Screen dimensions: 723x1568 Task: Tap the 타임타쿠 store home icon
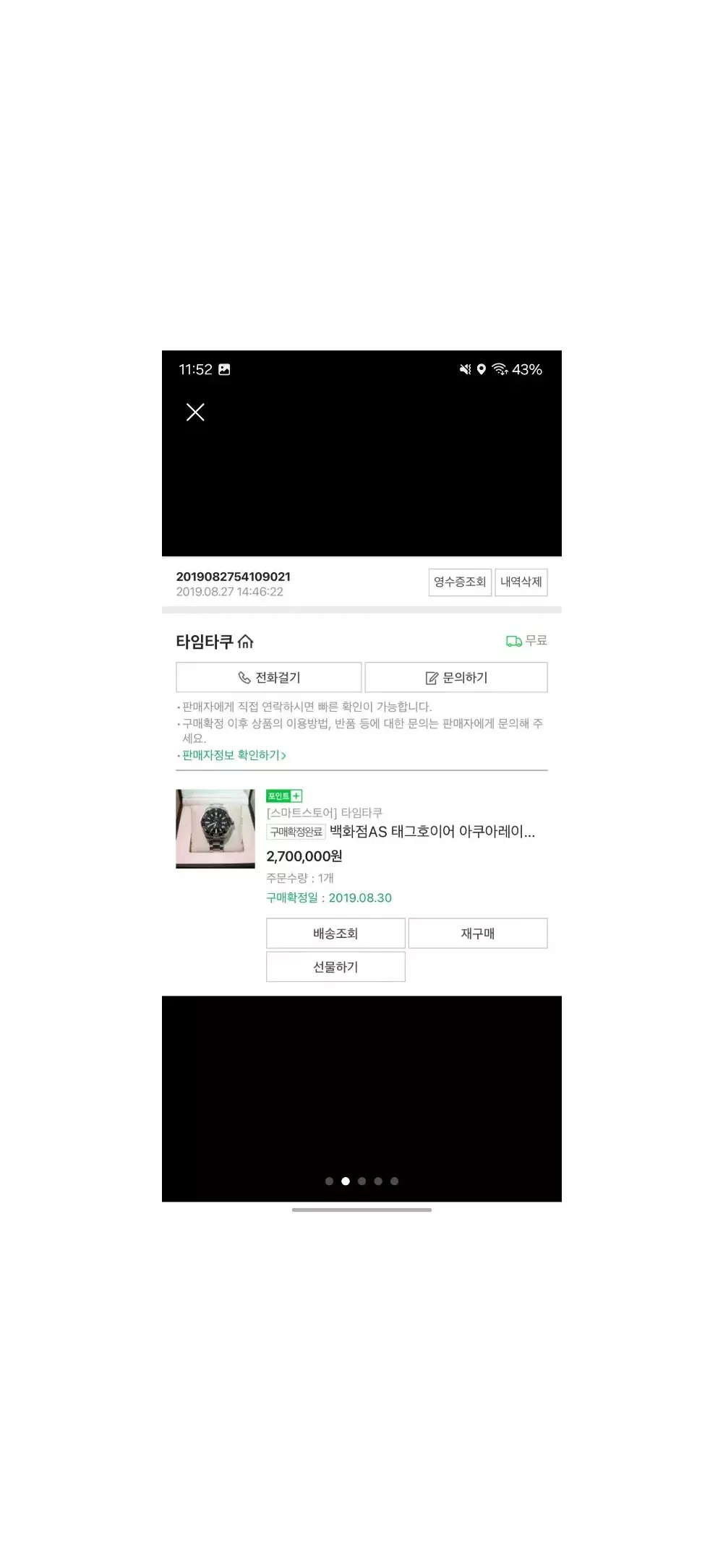click(246, 641)
